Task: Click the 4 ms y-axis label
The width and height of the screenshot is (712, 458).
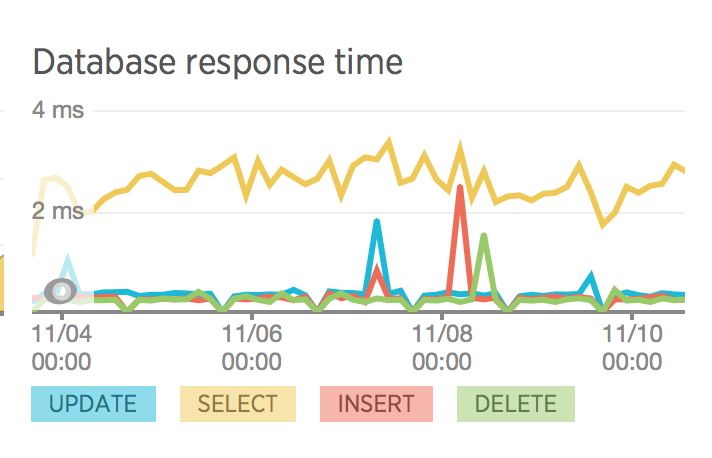Action: 58,110
